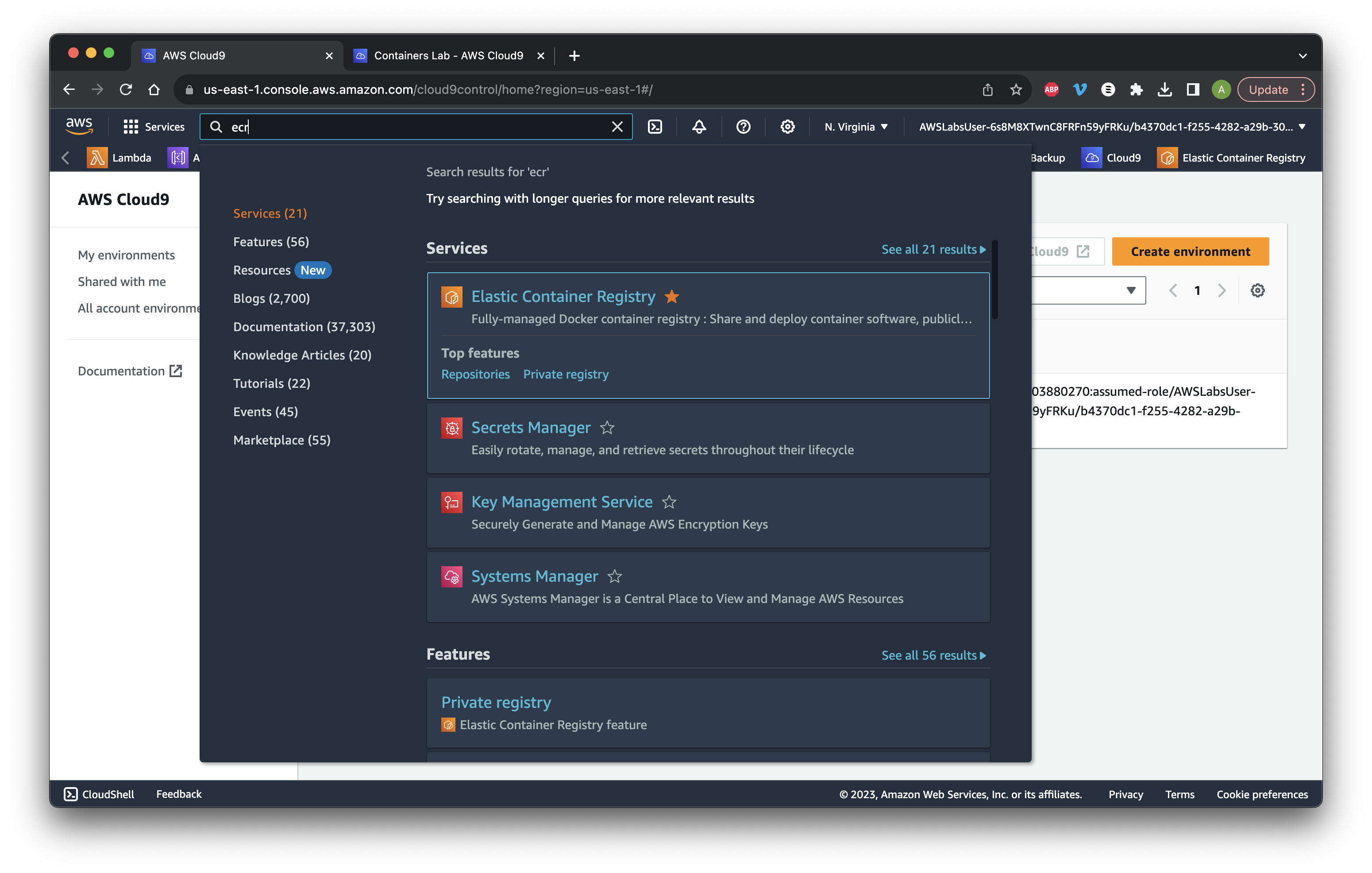The image size is (1372, 873).
Task: Go to next page of environments
Action: tap(1222, 290)
